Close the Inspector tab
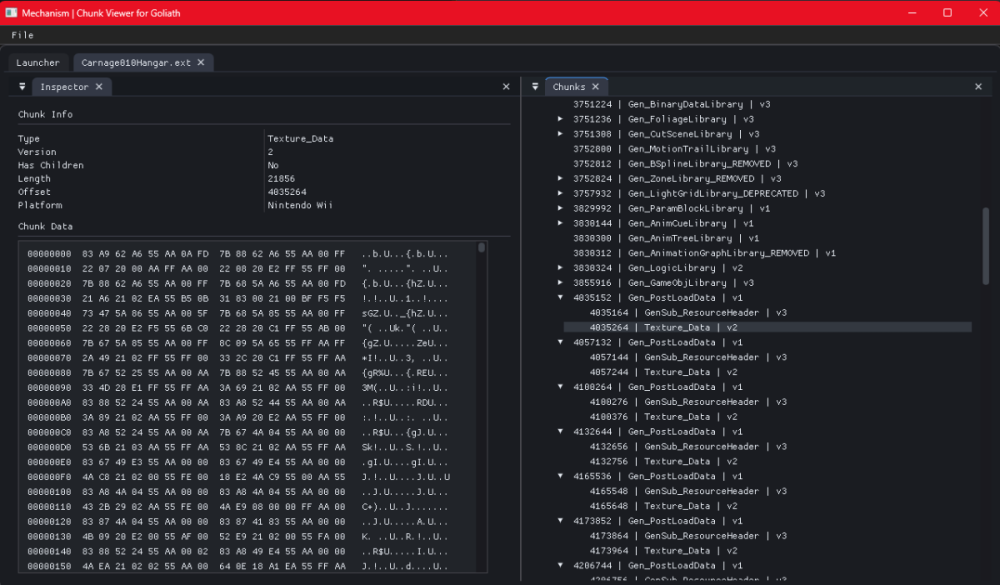 click(99, 87)
